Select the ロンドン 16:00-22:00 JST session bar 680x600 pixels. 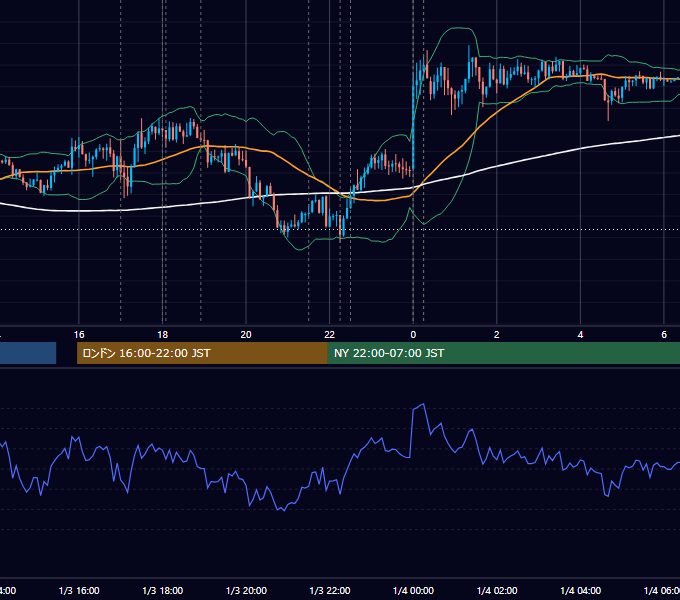[202, 353]
